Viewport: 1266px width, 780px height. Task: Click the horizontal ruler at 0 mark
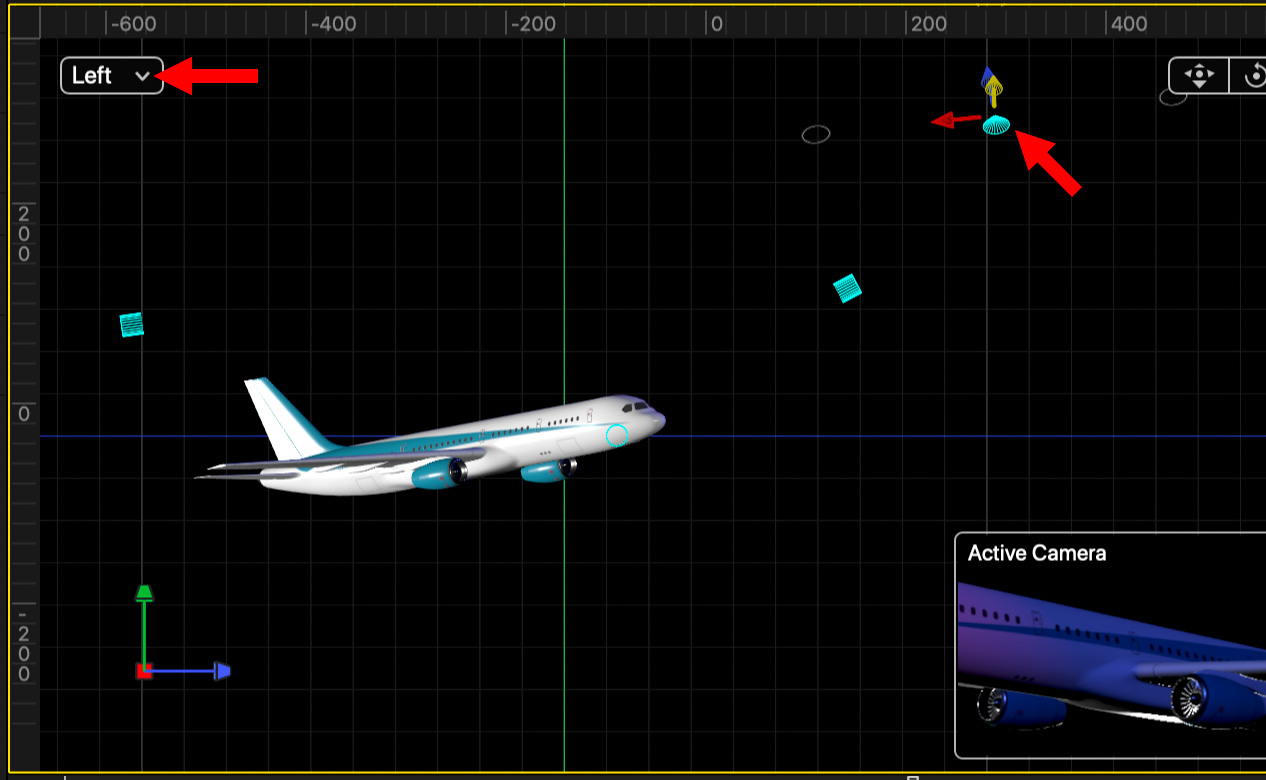coord(716,24)
